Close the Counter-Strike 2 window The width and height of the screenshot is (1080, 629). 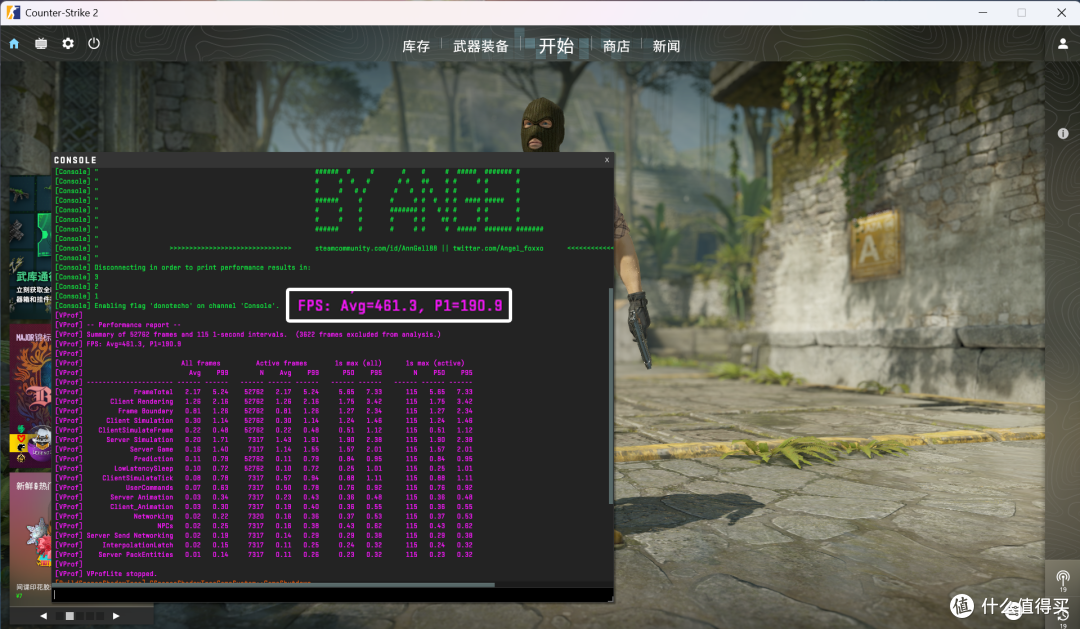click(x=1061, y=12)
